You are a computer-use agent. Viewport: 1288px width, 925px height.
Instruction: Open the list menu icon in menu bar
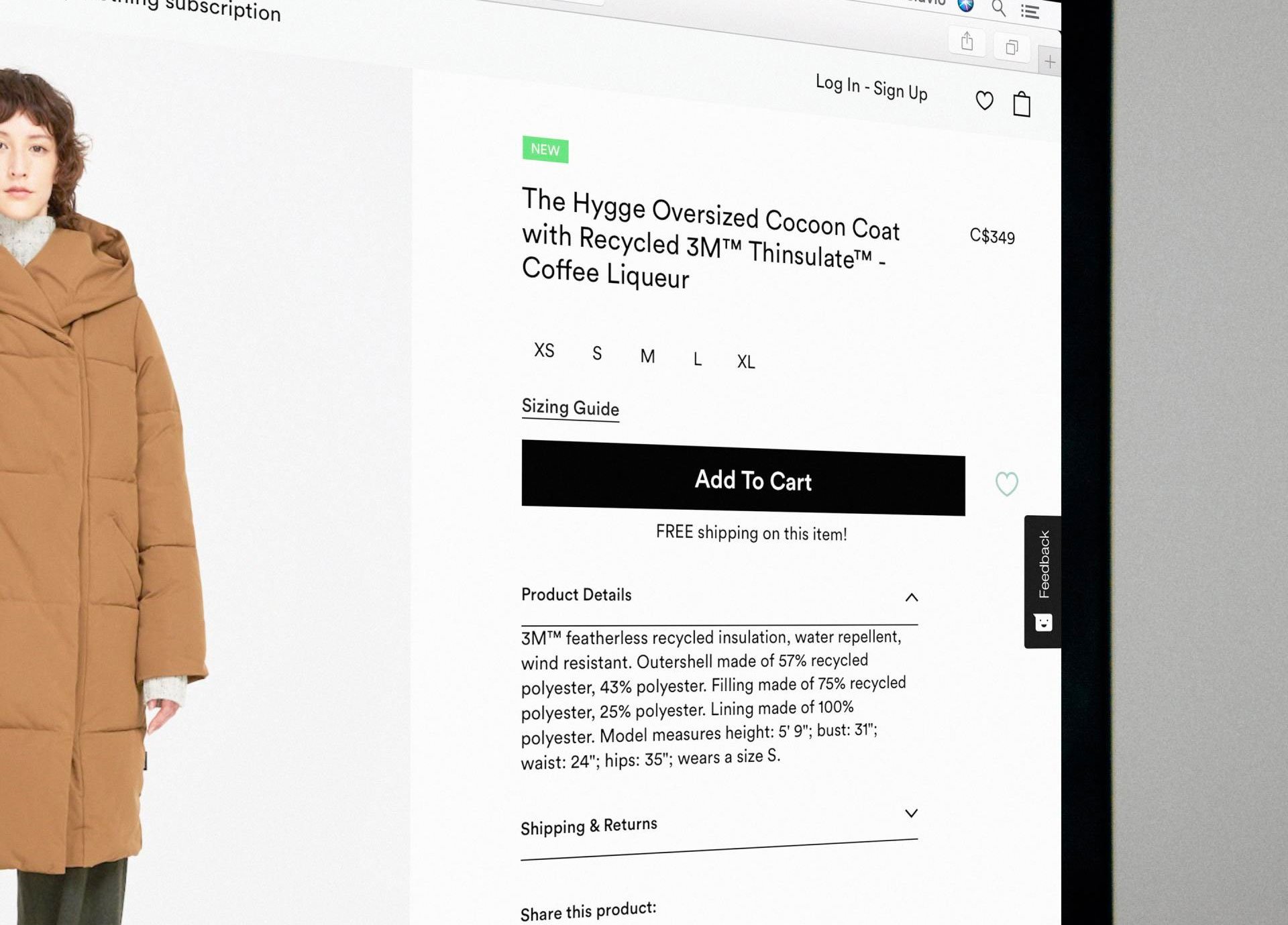1030,11
